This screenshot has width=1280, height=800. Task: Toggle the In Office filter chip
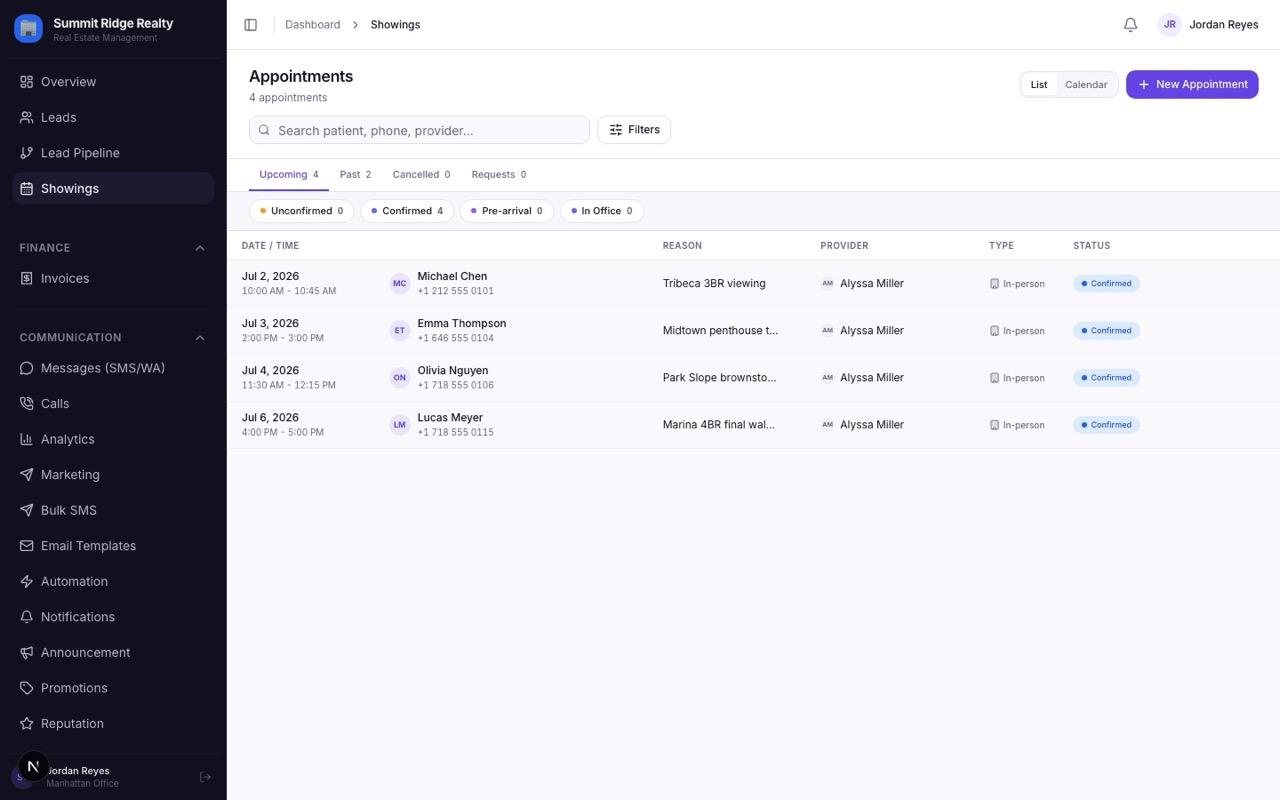click(x=602, y=211)
